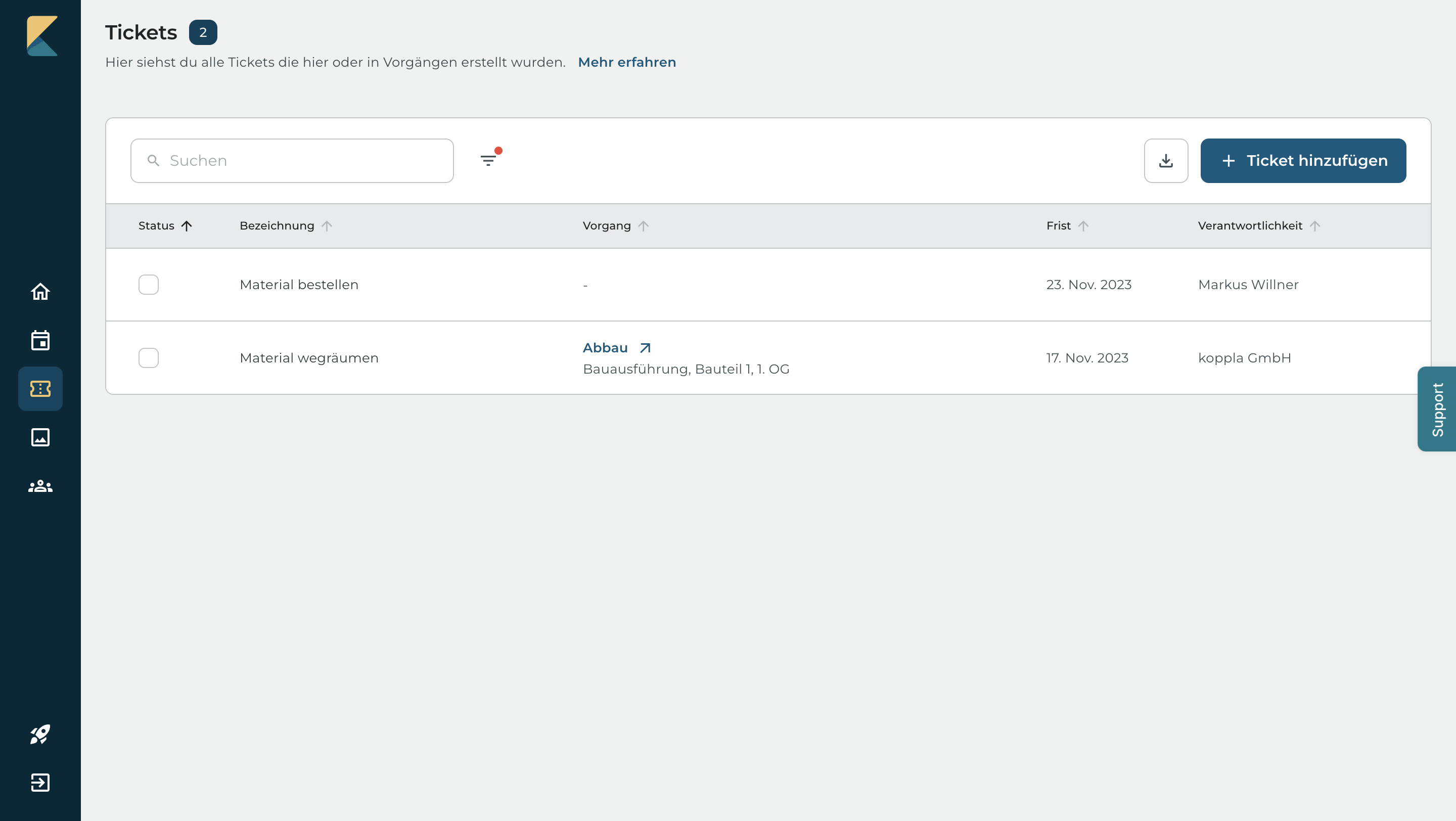Click the download export button
The image size is (1456, 821).
coord(1166,160)
